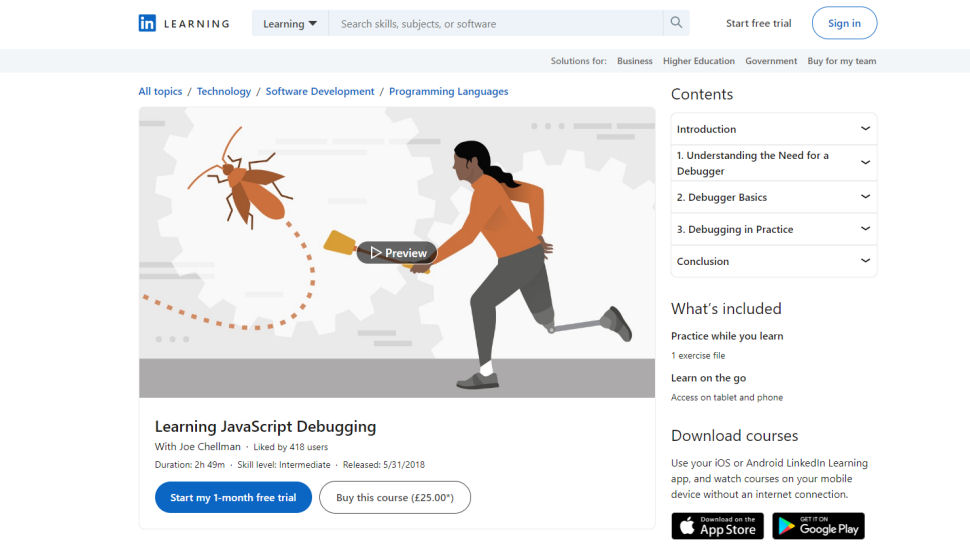Open Buy for my team link
The image size is (970, 545).
842,61
